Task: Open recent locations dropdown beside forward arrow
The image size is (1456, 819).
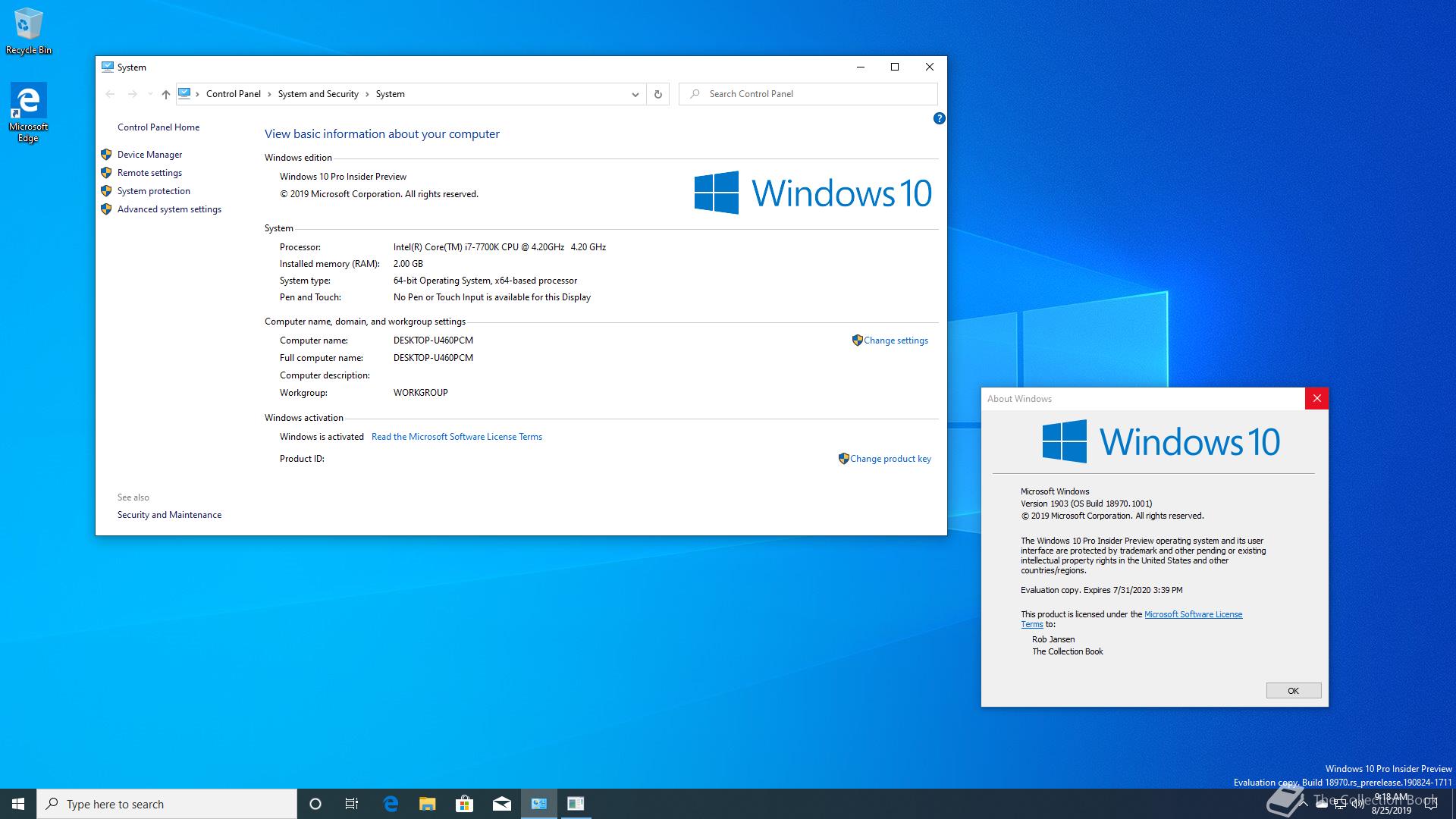Action: coord(150,94)
